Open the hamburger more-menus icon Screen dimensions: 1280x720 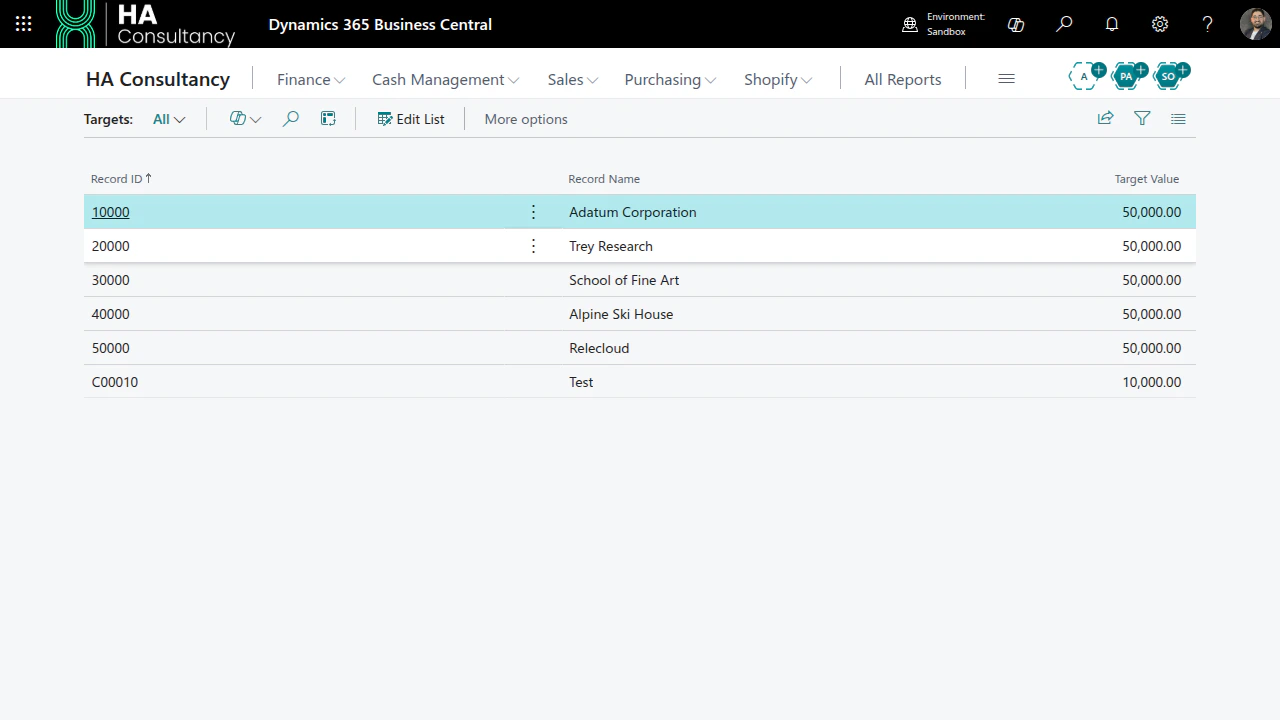(x=1007, y=79)
